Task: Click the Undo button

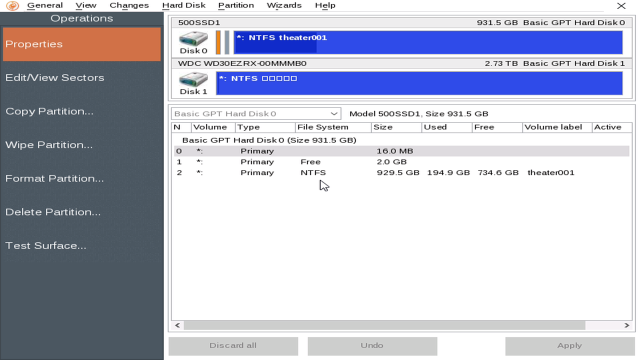Action: 372,346
